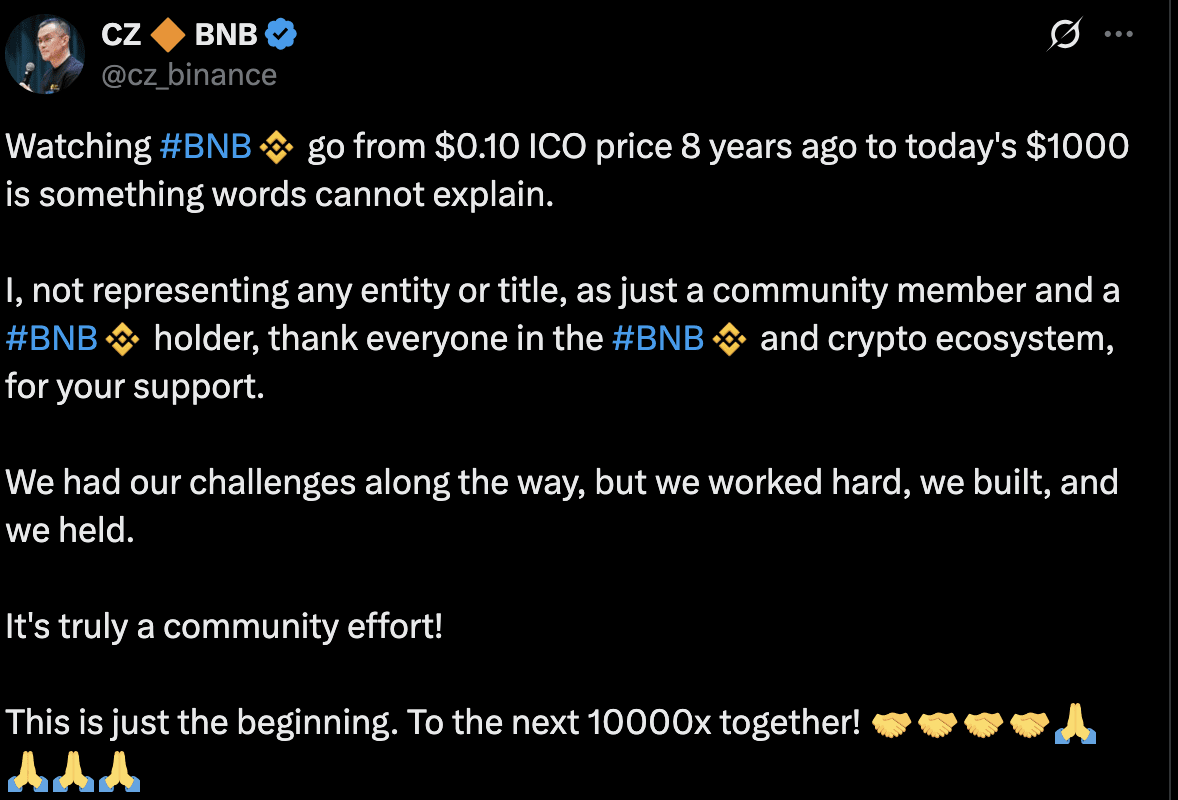Screen dimensions: 1178x800
Task: Click BNB logo next to "holder"
Action: click(x=122, y=340)
